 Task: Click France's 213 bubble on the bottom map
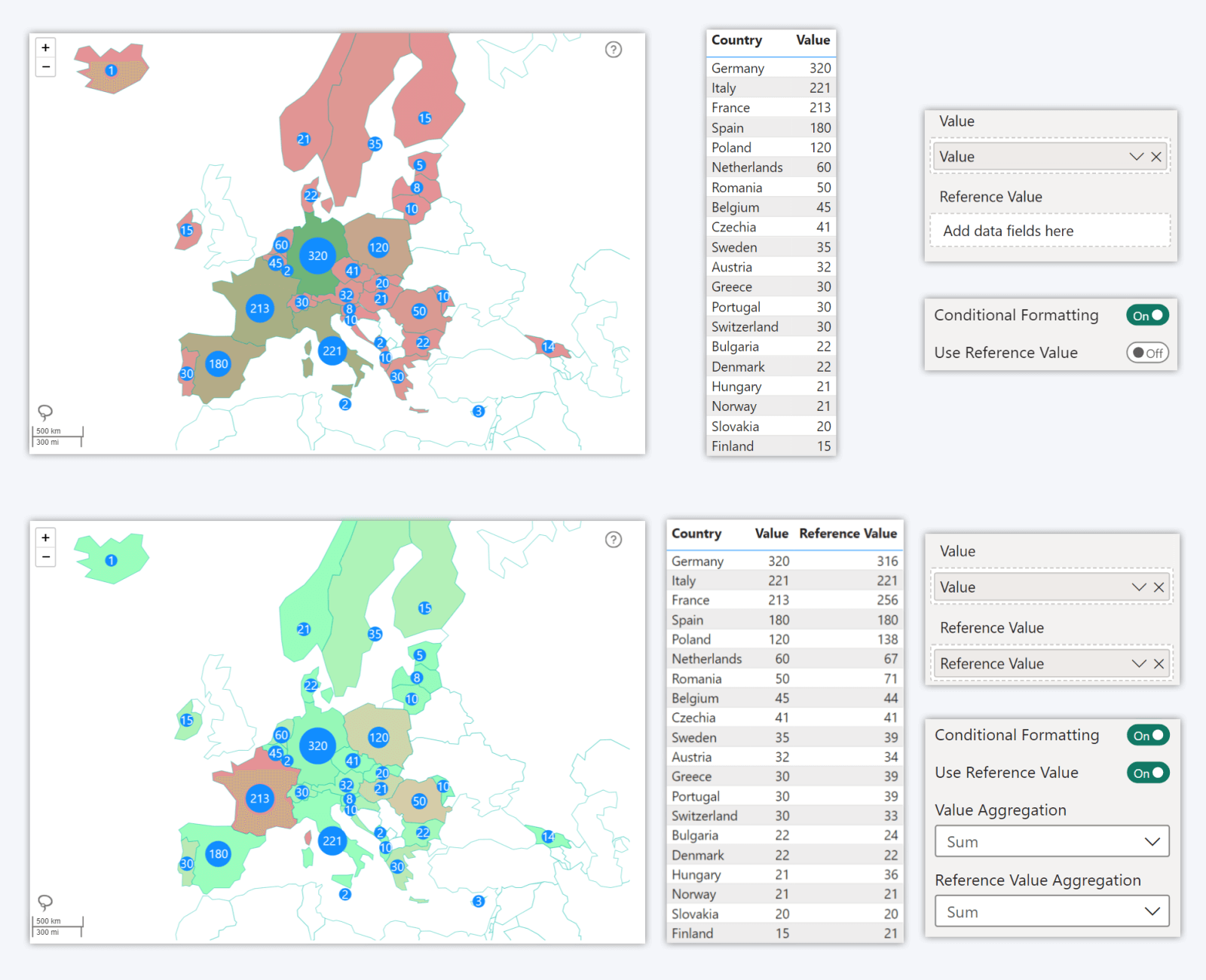click(x=260, y=798)
